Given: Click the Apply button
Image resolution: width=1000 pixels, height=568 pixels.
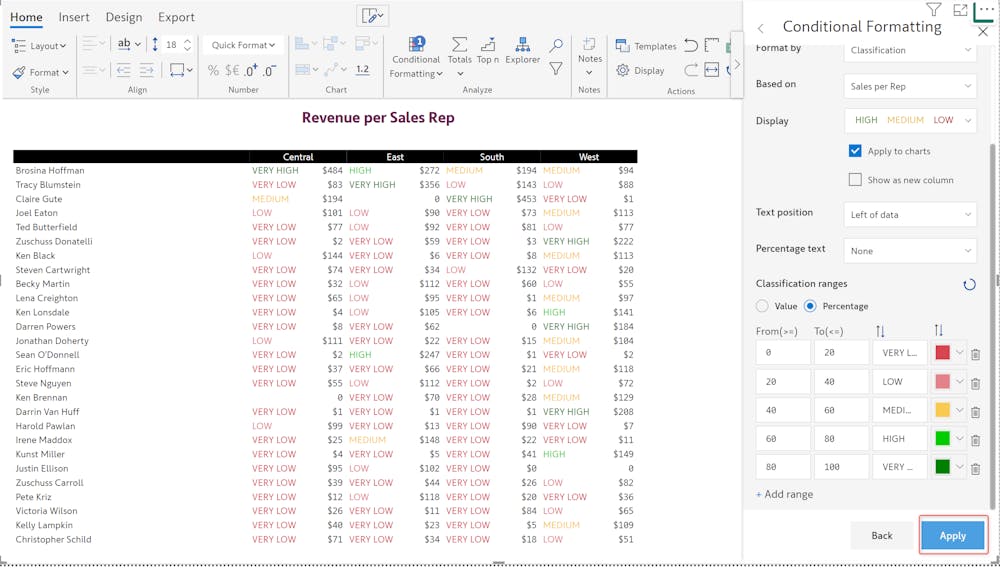Looking at the screenshot, I should (952, 536).
